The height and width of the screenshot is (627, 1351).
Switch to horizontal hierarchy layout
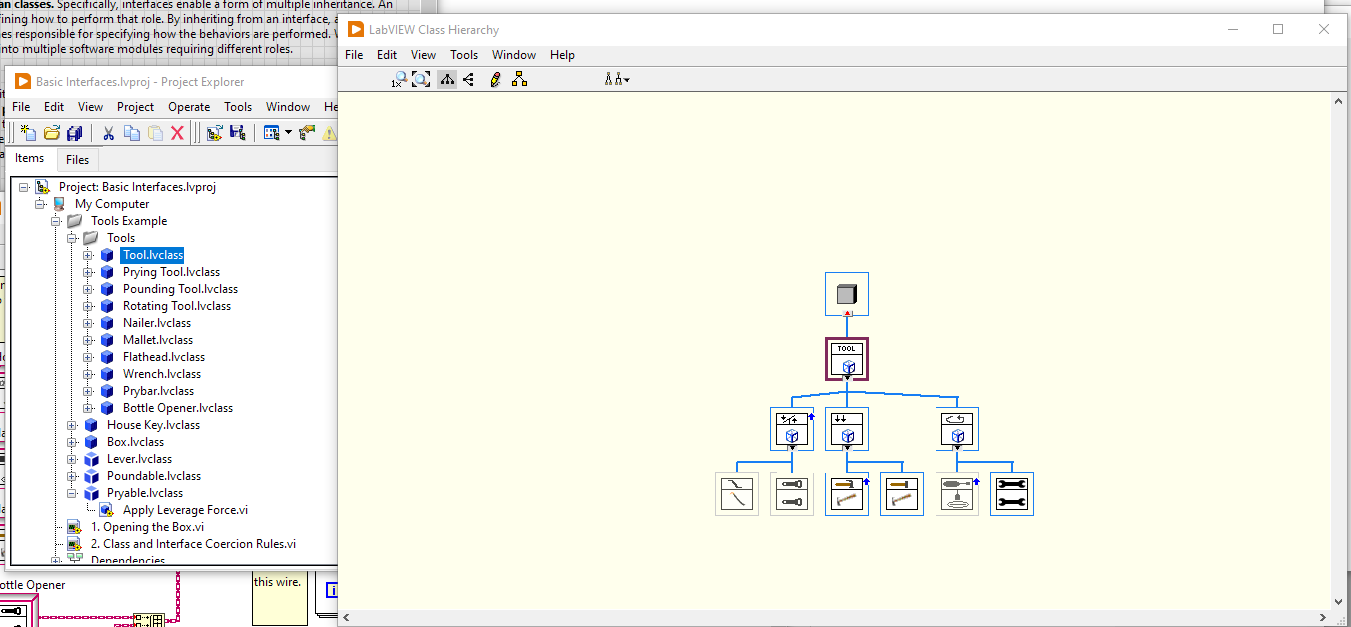coord(468,79)
